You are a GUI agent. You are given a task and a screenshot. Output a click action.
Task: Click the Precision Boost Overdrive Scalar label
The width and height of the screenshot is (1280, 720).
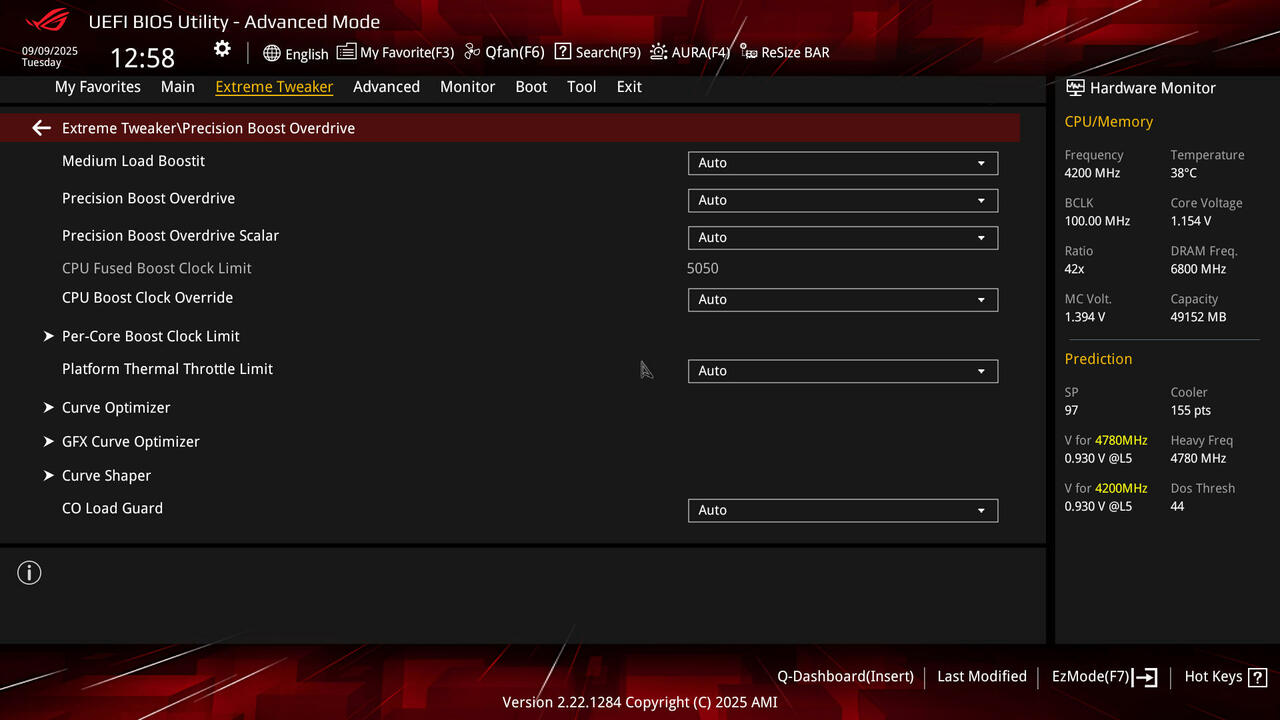click(x=170, y=236)
